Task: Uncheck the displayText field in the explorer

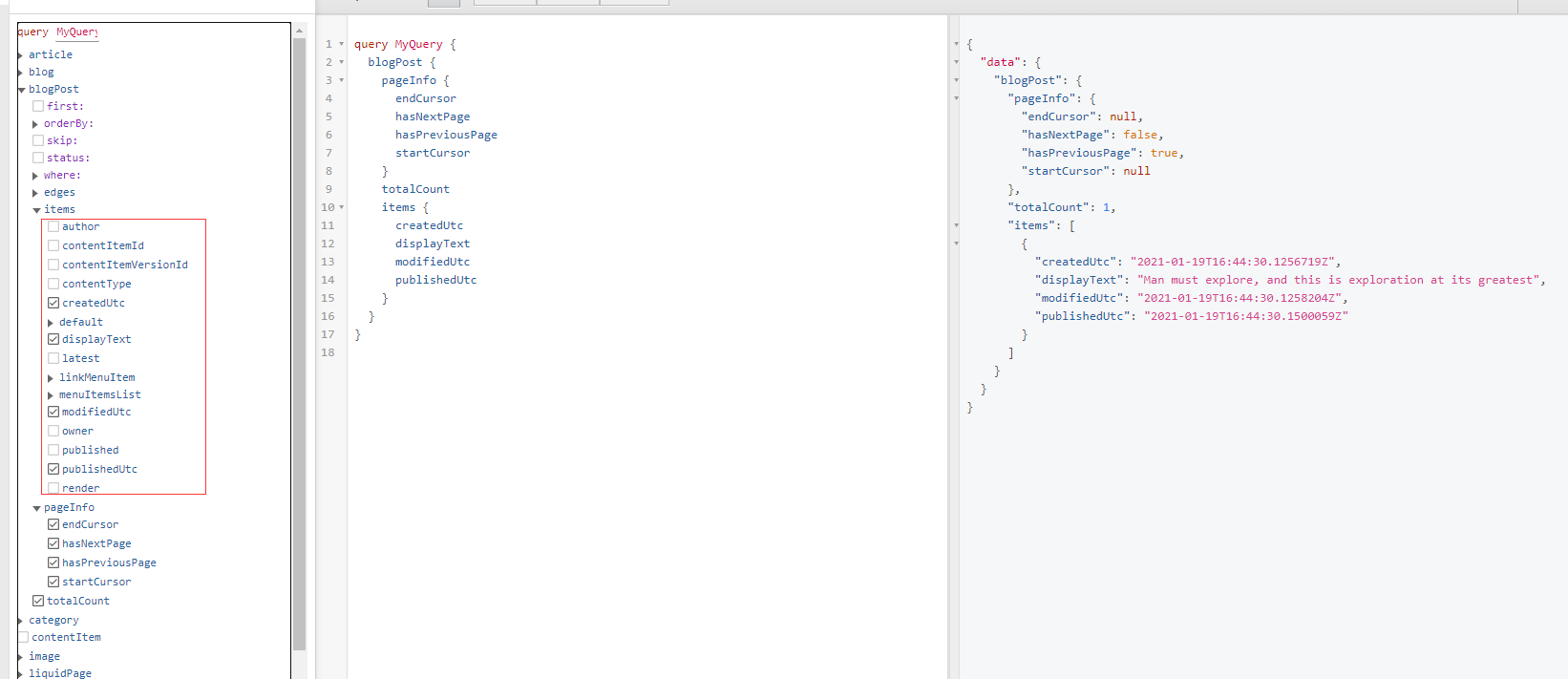Action: click(x=53, y=339)
